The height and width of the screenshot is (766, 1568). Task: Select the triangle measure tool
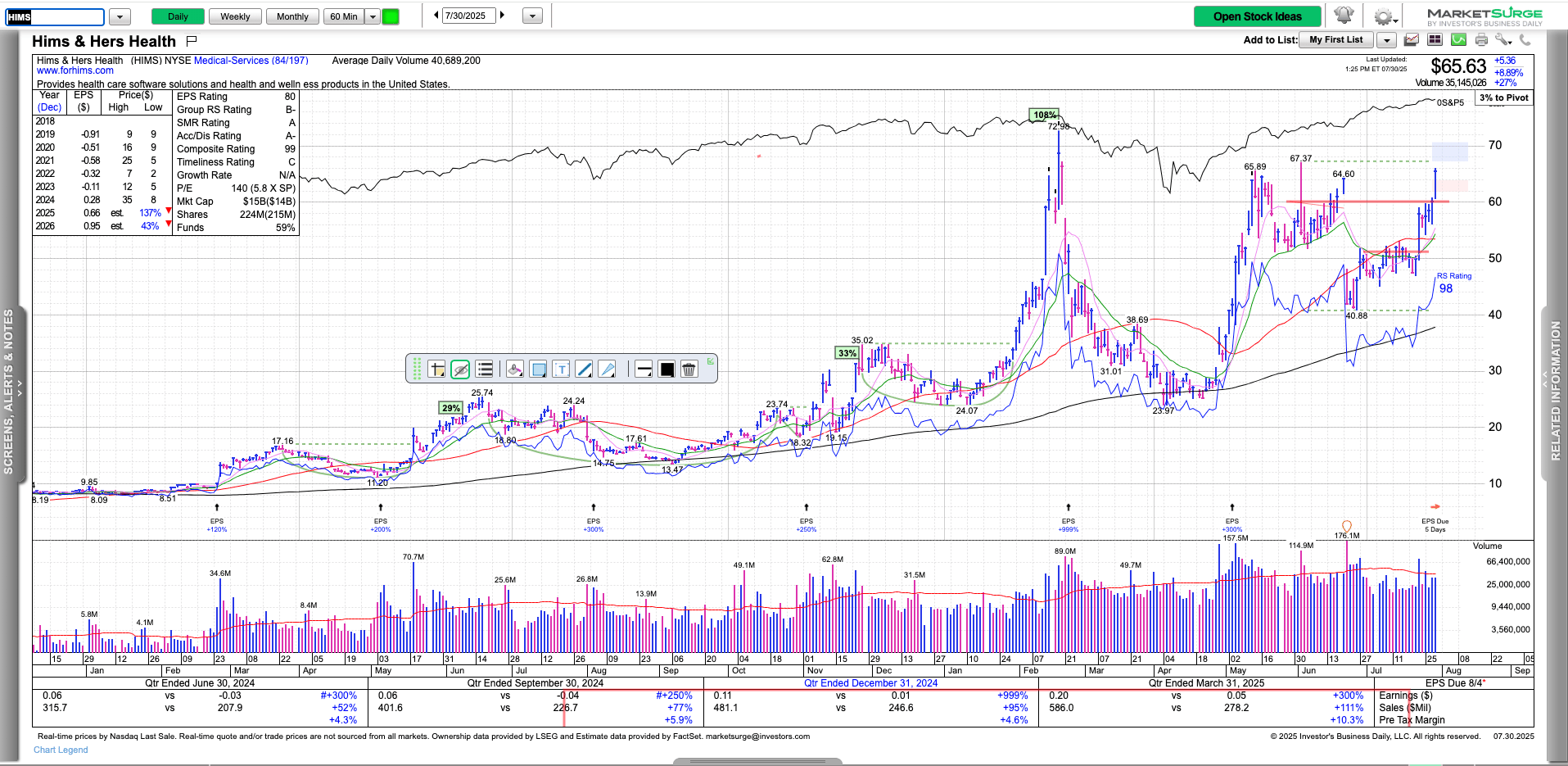[608, 369]
